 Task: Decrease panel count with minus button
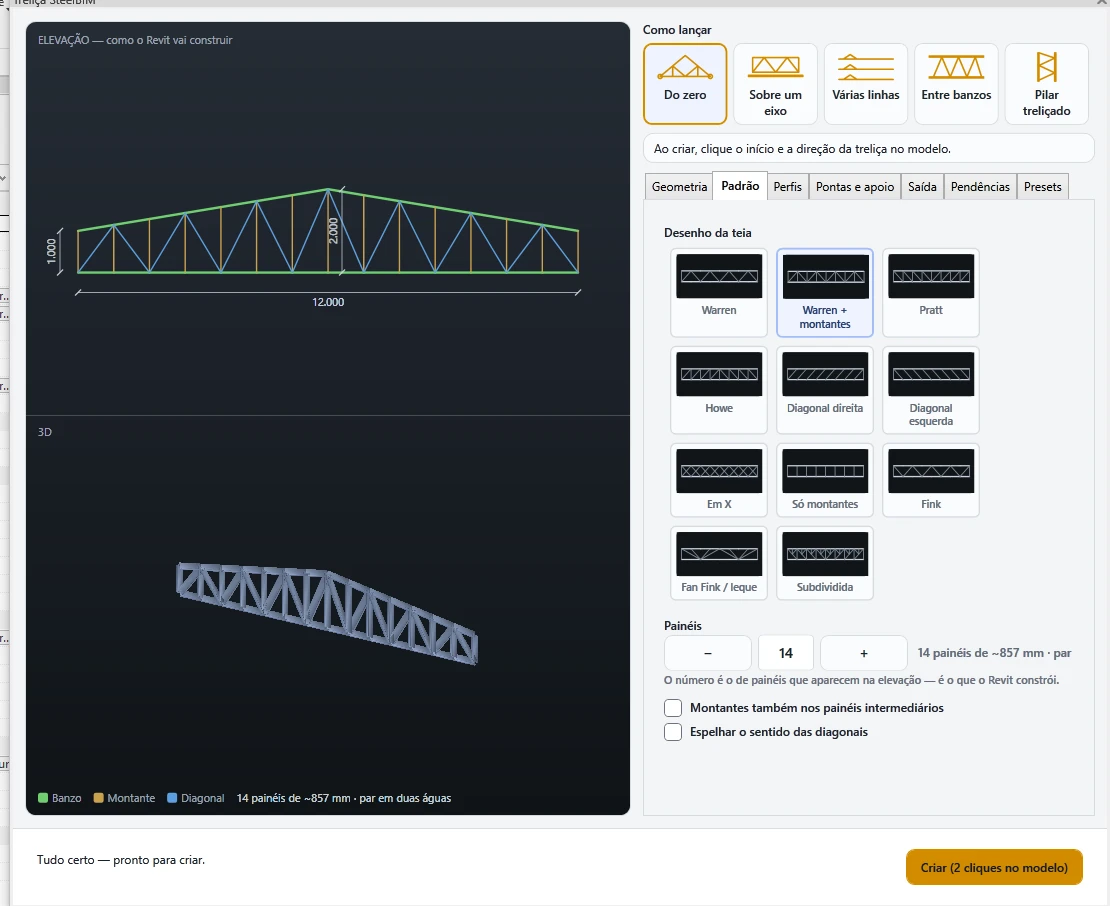[x=708, y=653]
